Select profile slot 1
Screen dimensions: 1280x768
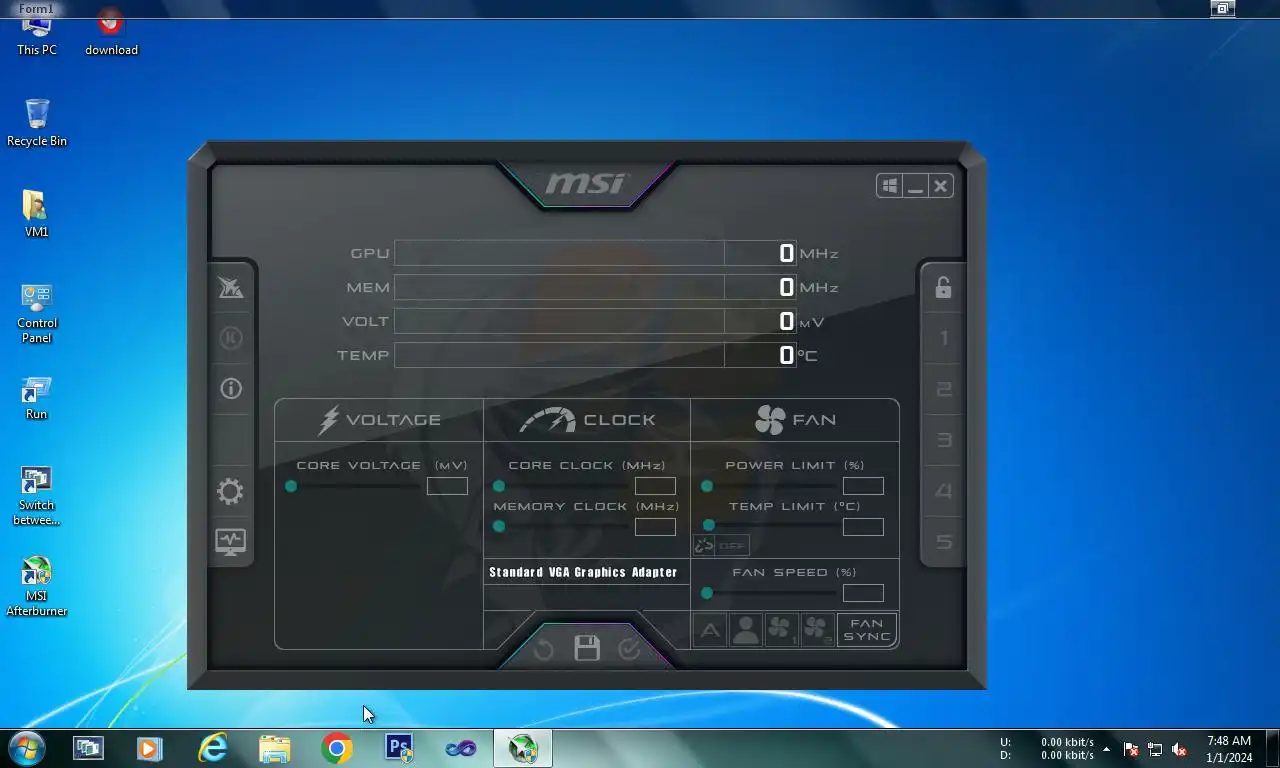pos(943,338)
